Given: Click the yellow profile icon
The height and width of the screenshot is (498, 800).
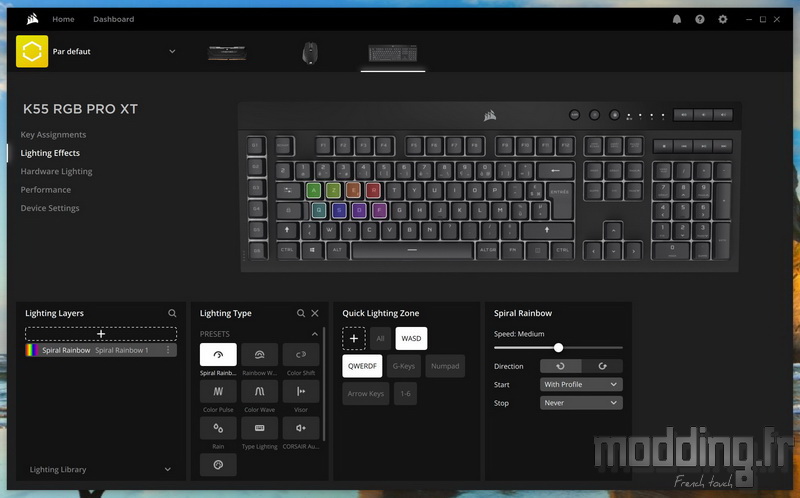Looking at the screenshot, I should 32,51.
